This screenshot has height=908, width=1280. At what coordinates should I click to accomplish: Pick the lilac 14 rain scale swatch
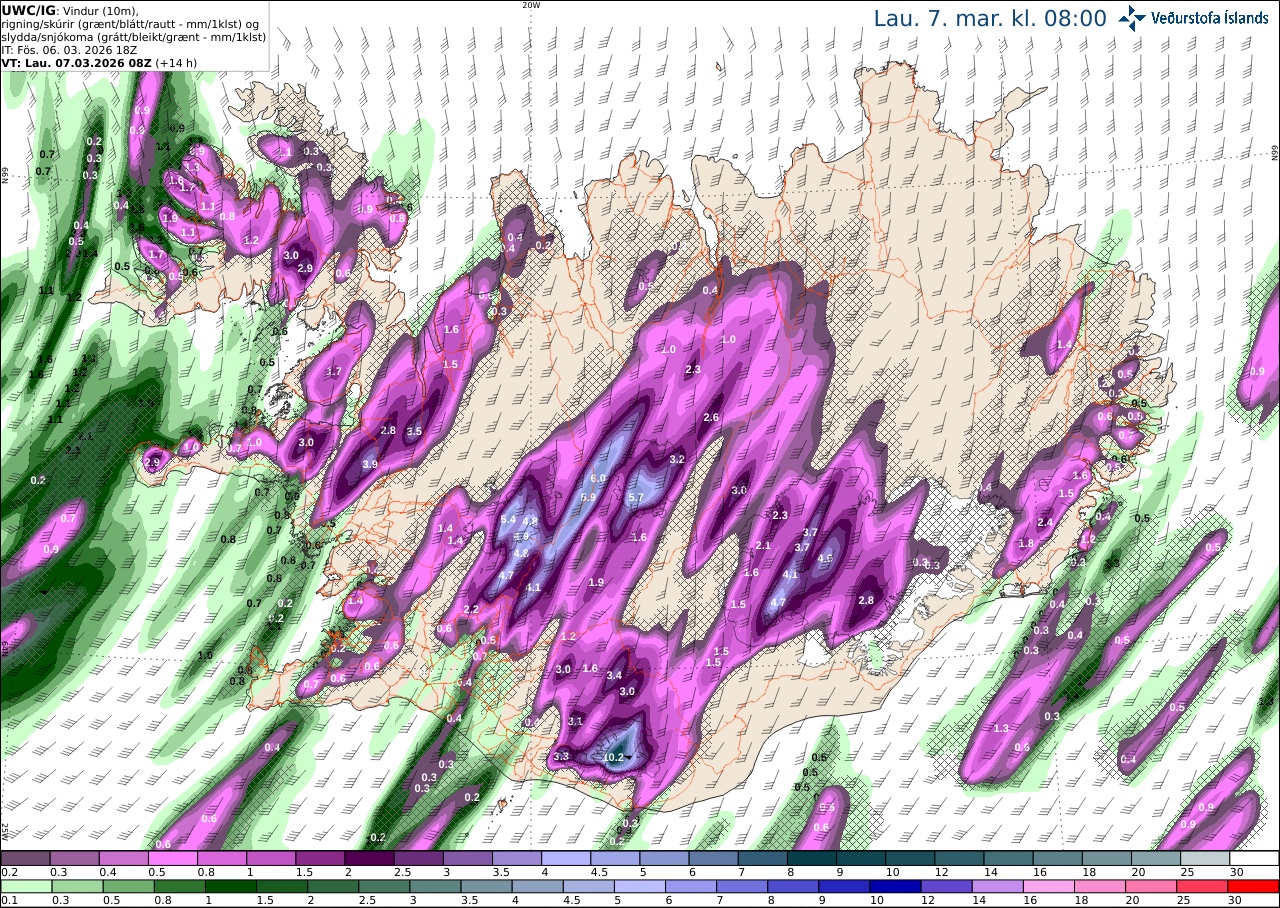coord(997,885)
